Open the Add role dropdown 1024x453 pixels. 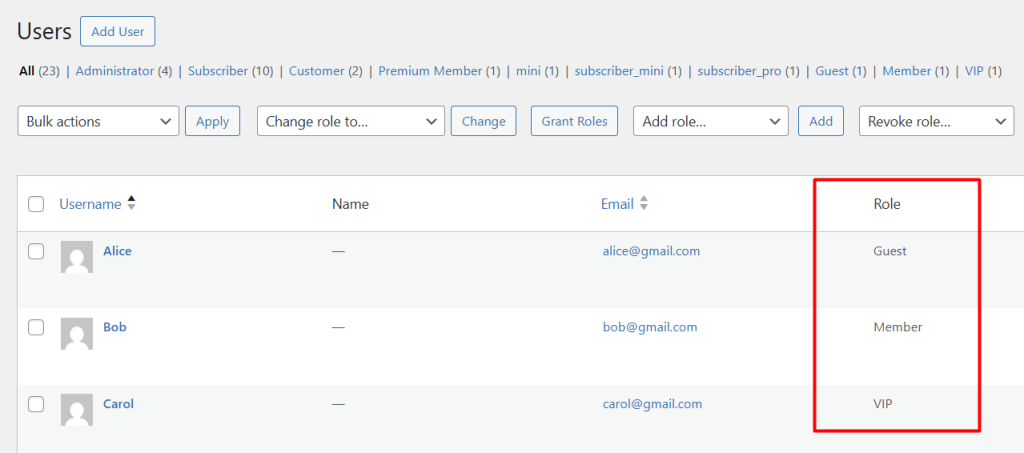coord(710,121)
